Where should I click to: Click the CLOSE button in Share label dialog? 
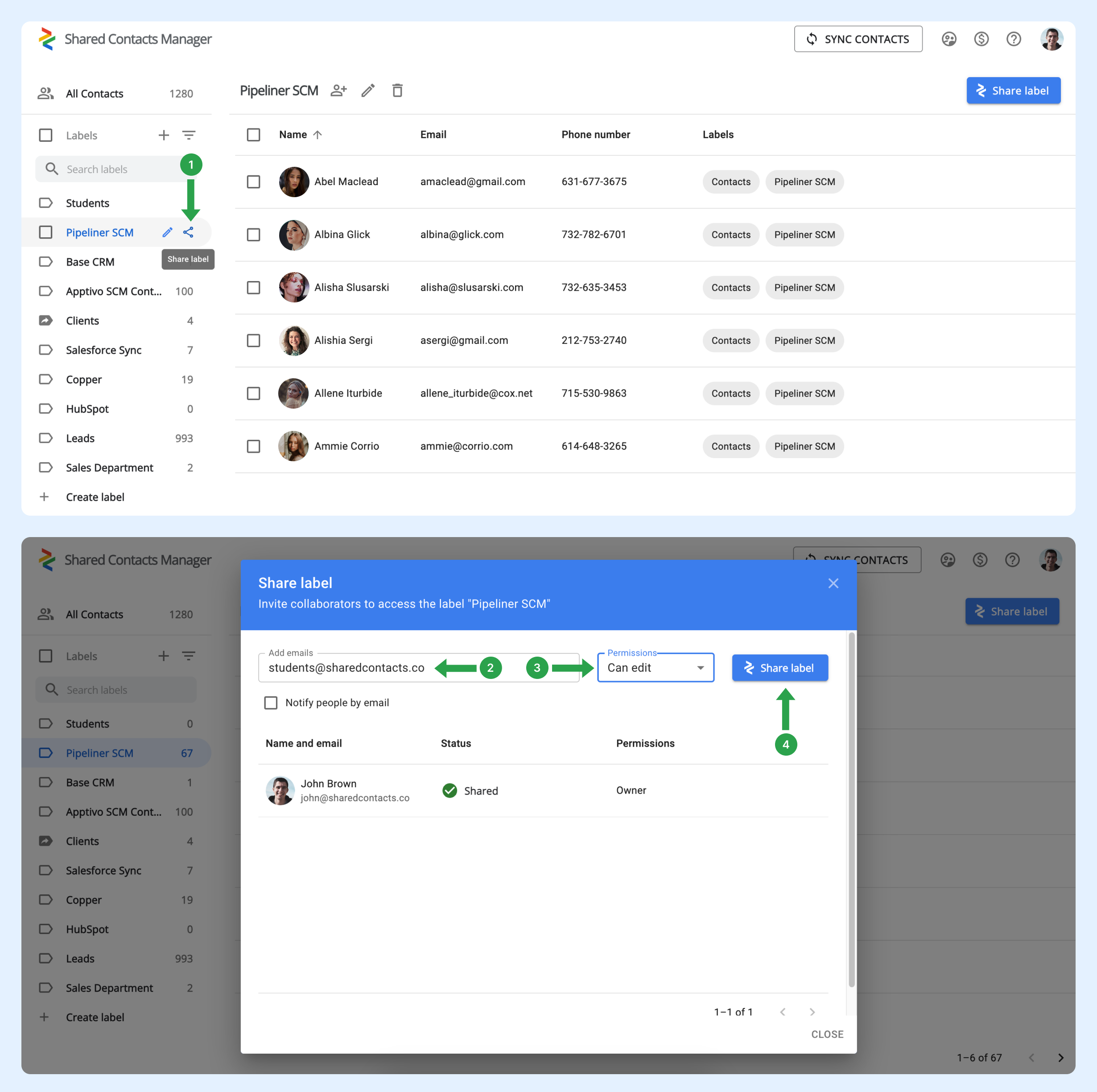click(827, 1034)
